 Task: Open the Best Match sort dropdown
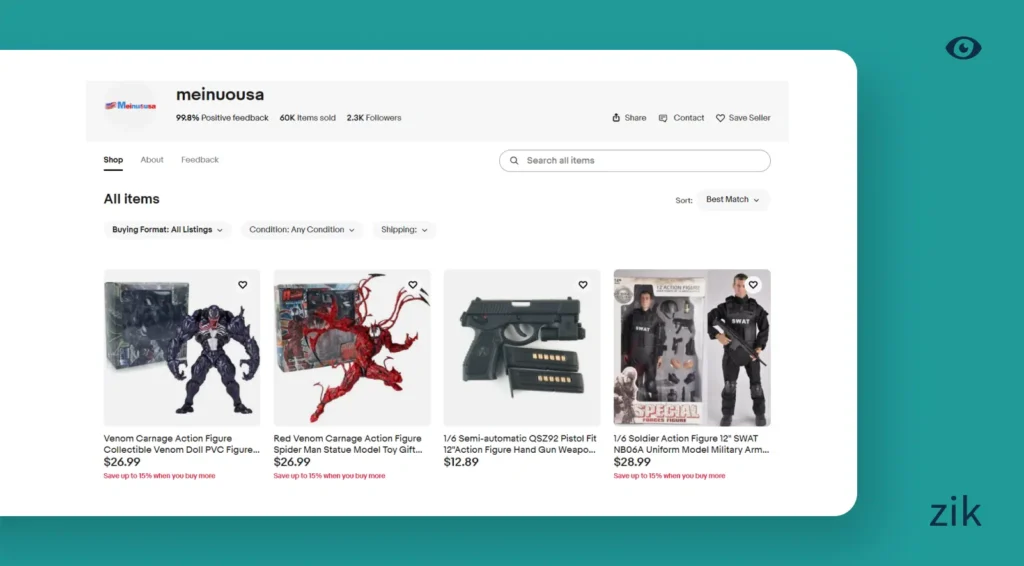tap(733, 200)
